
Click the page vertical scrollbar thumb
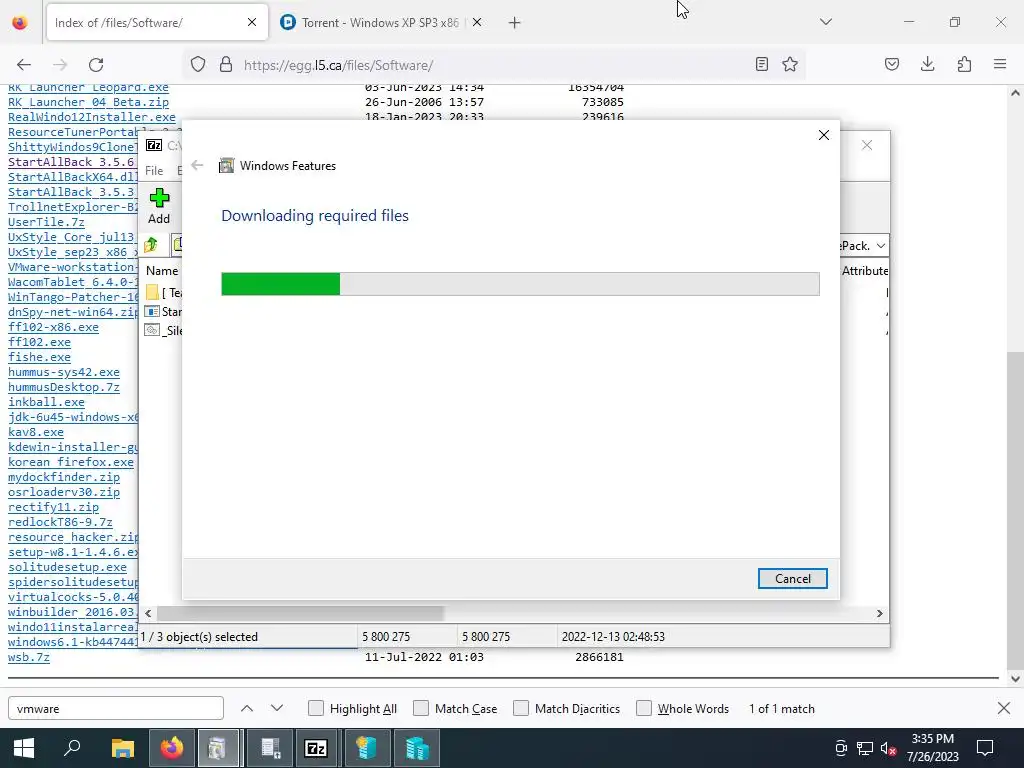[1015, 509]
